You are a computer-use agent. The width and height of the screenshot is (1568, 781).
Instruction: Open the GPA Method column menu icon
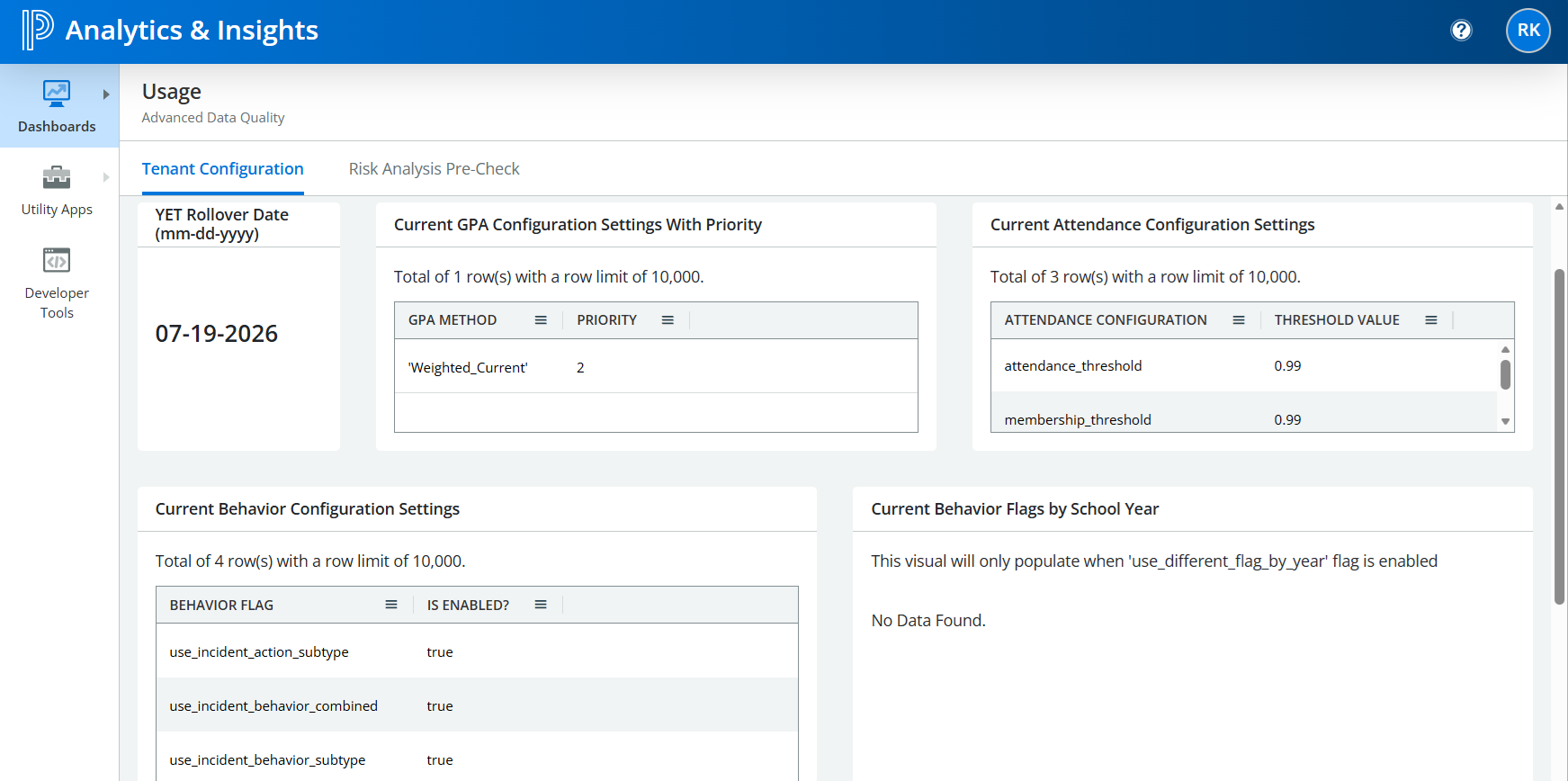click(x=541, y=320)
